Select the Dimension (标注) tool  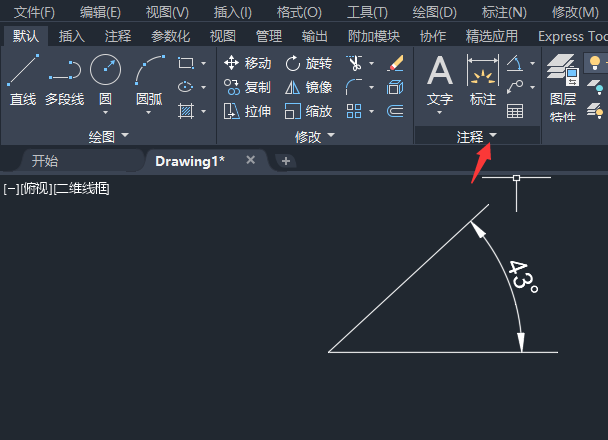(483, 81)
